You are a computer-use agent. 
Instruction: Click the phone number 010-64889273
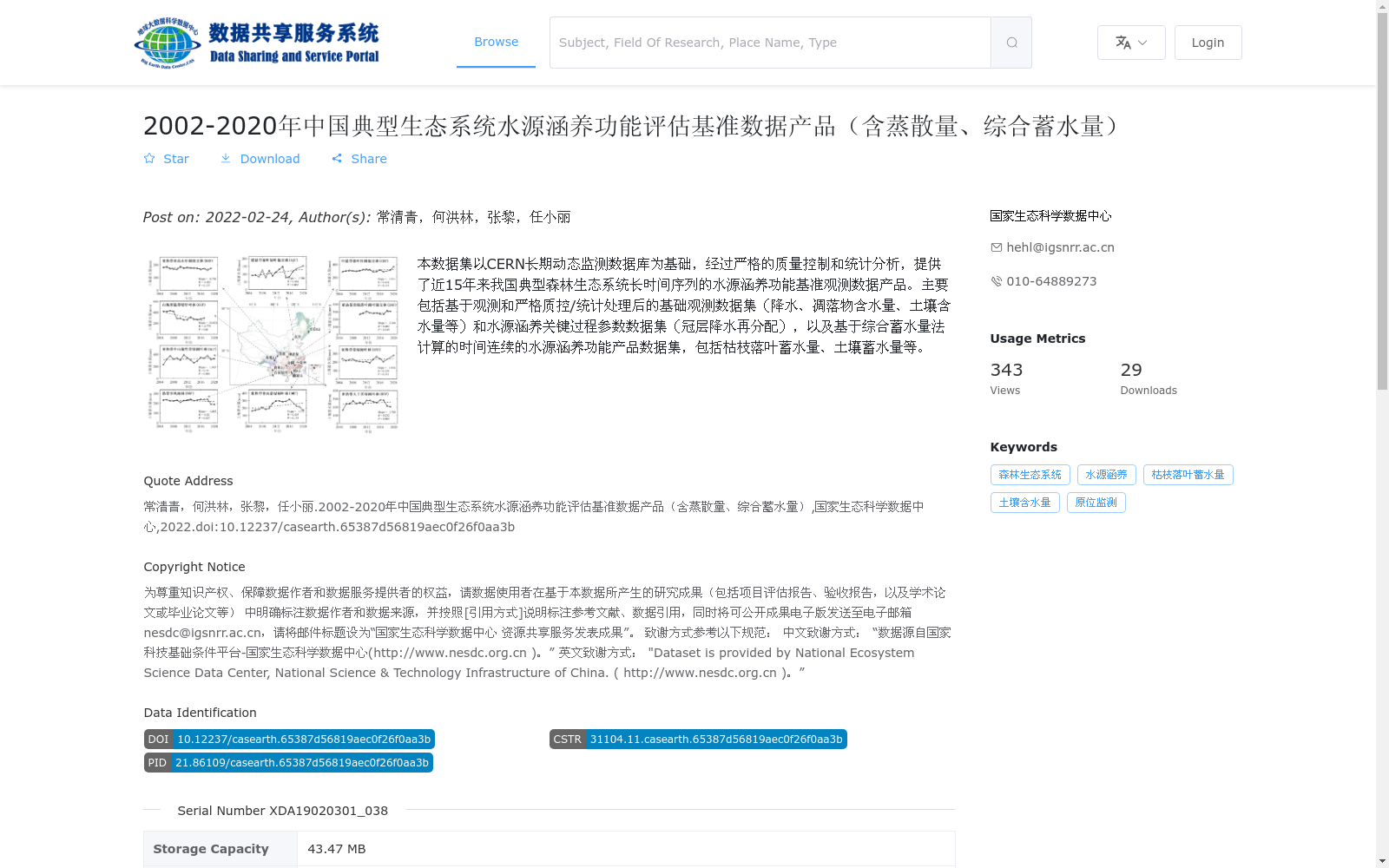1051,281
